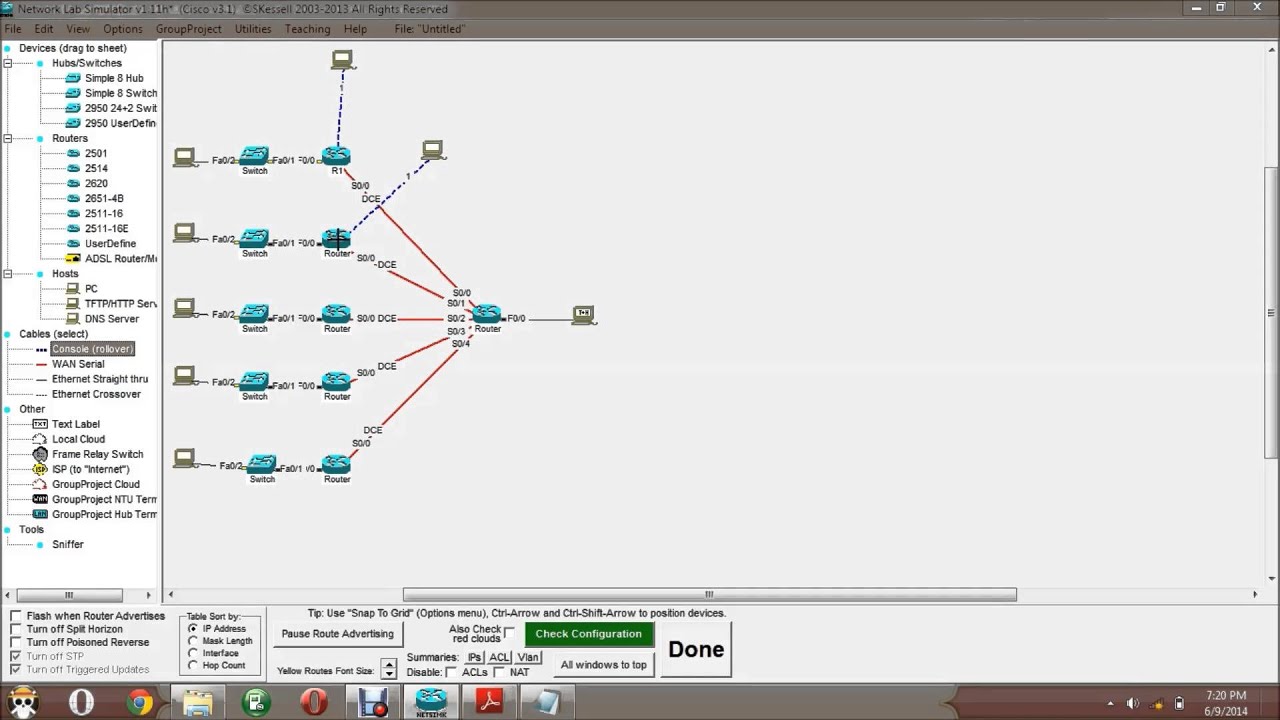Click All windows to top
Viewport: 1280px width, 720px height.
(604, 665)
